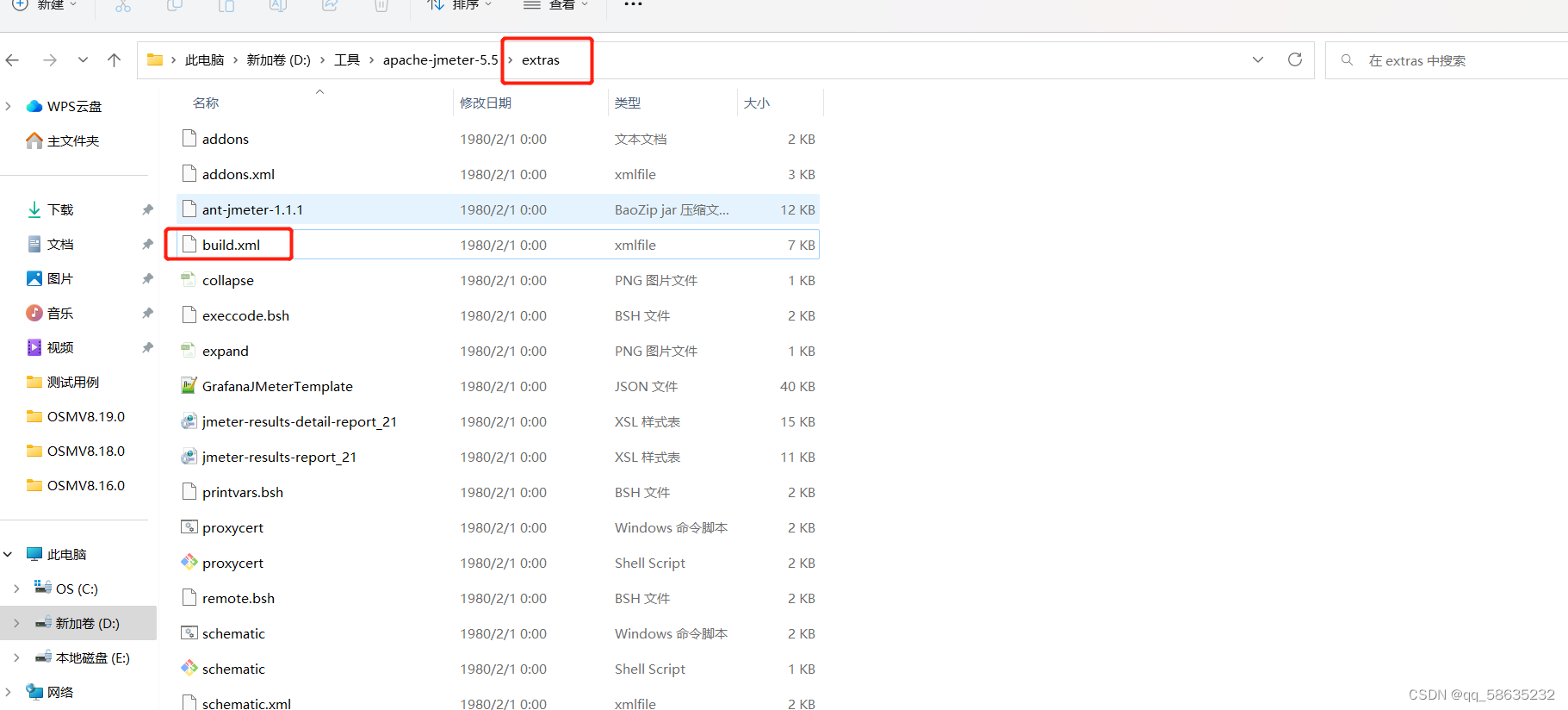
Task: Unpin 文档 using its pin icon
Action: 147,244
